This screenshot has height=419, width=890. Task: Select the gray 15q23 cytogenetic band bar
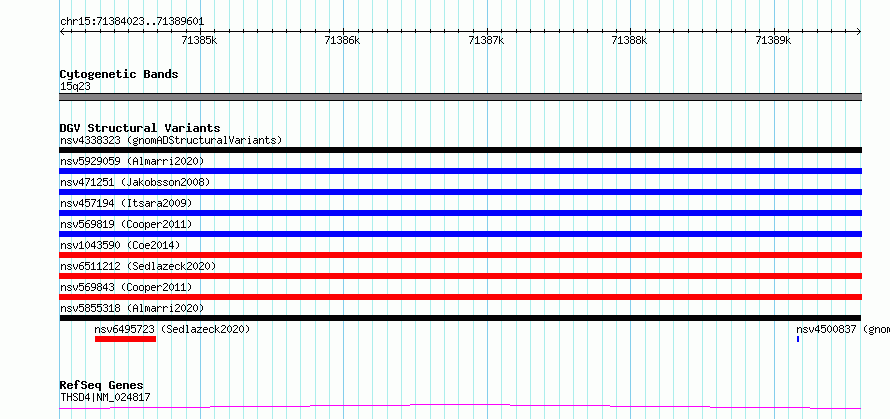(x=460, y=97)
